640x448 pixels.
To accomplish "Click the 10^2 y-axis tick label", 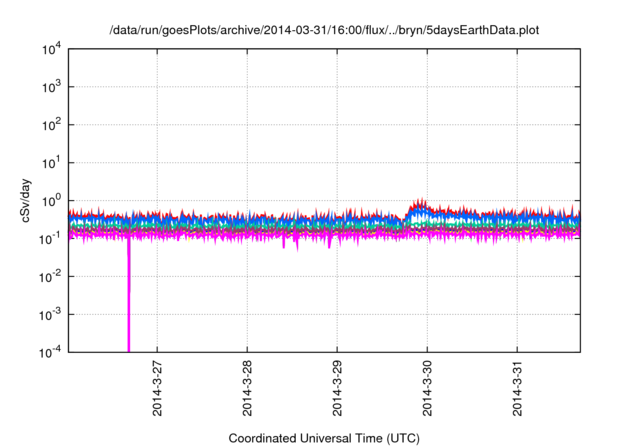I will [51, 125].
